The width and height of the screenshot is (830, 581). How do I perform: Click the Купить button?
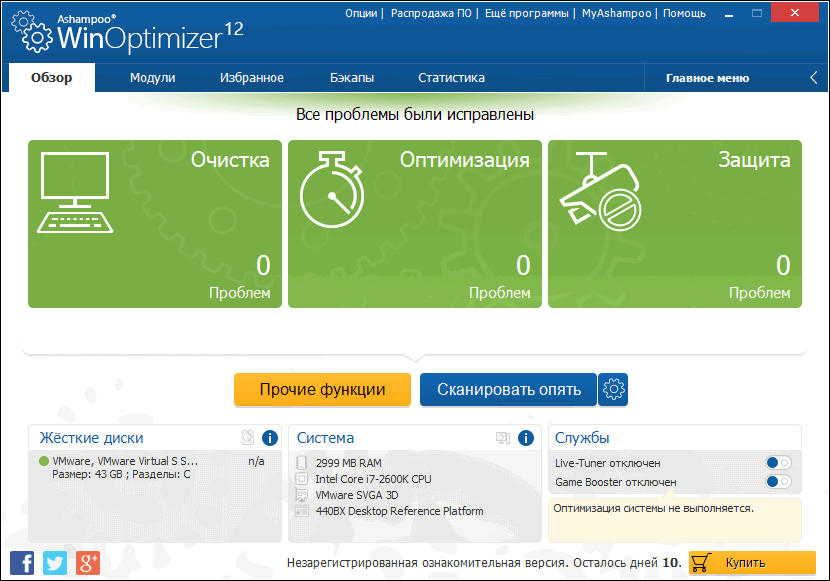[x=752, y=562]
